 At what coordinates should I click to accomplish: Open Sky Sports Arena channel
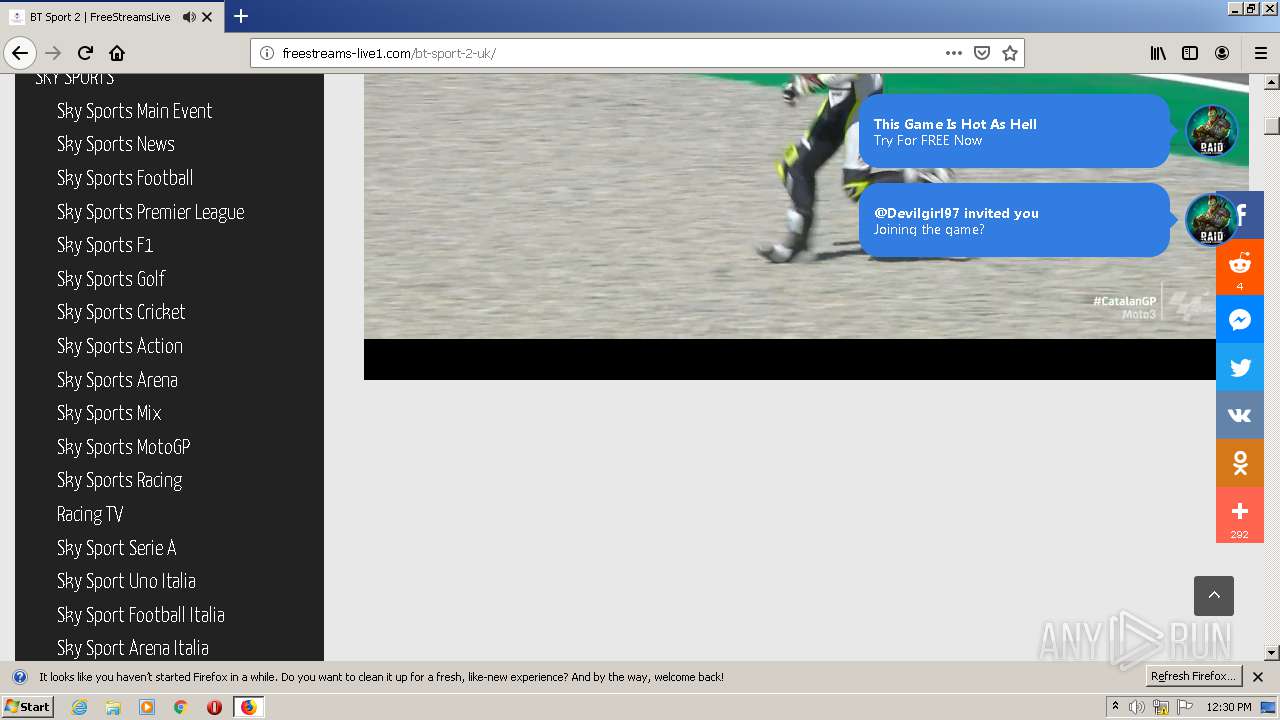click(117, 380)
